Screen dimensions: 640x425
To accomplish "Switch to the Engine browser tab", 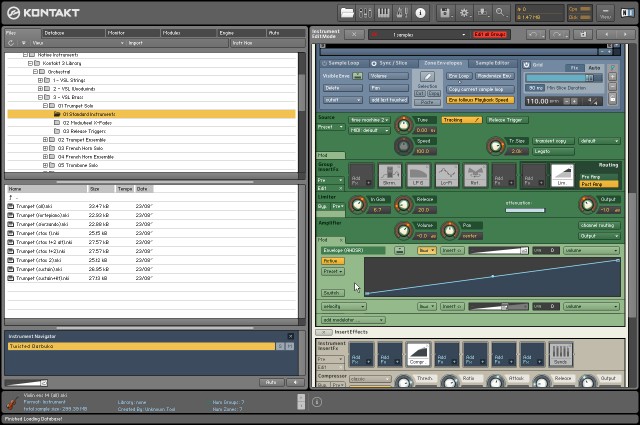I will coord(241,33).
